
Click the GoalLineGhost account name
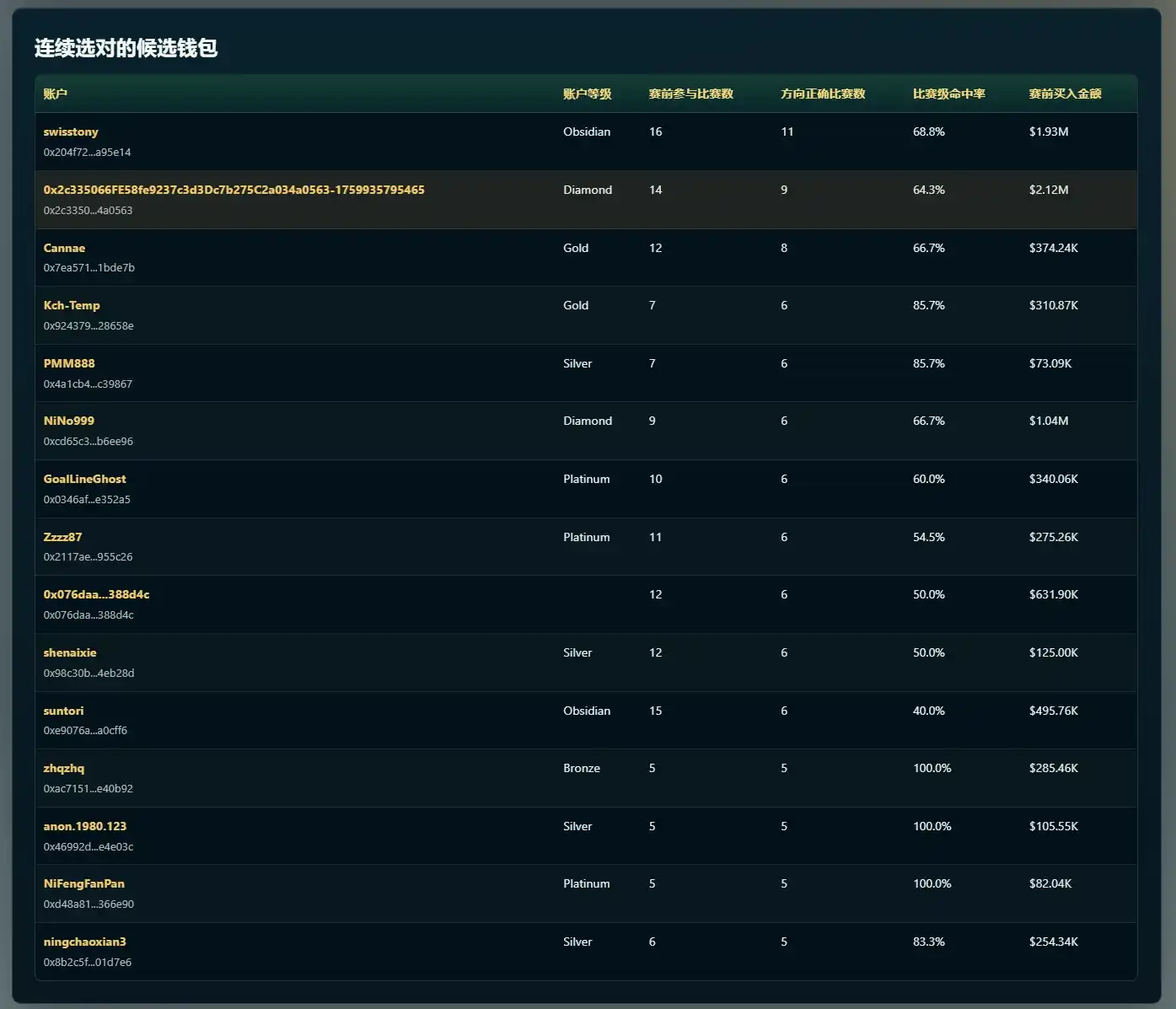84,479
